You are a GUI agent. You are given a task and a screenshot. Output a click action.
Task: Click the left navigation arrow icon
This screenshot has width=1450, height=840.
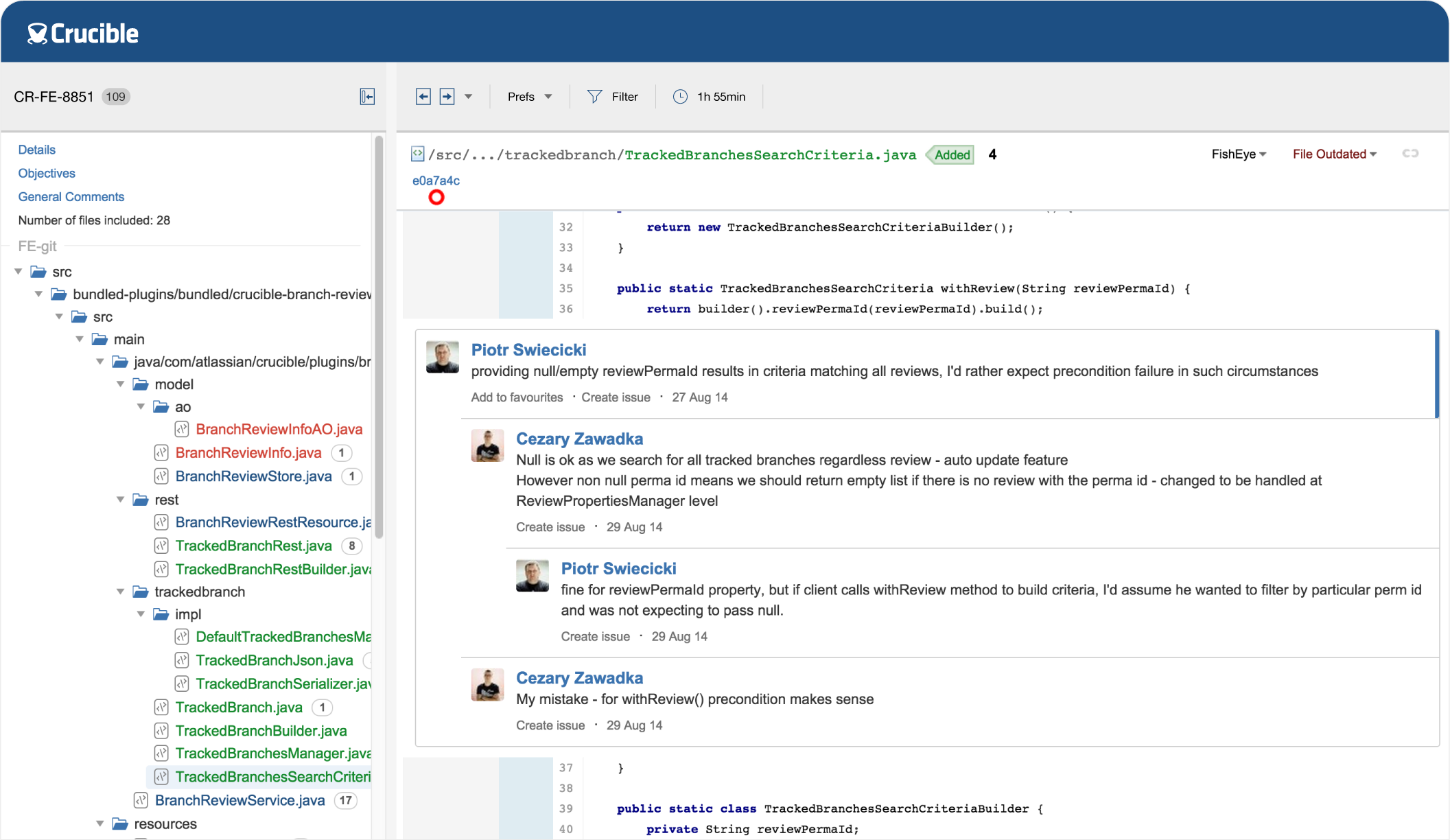click(x=423, y=96)
